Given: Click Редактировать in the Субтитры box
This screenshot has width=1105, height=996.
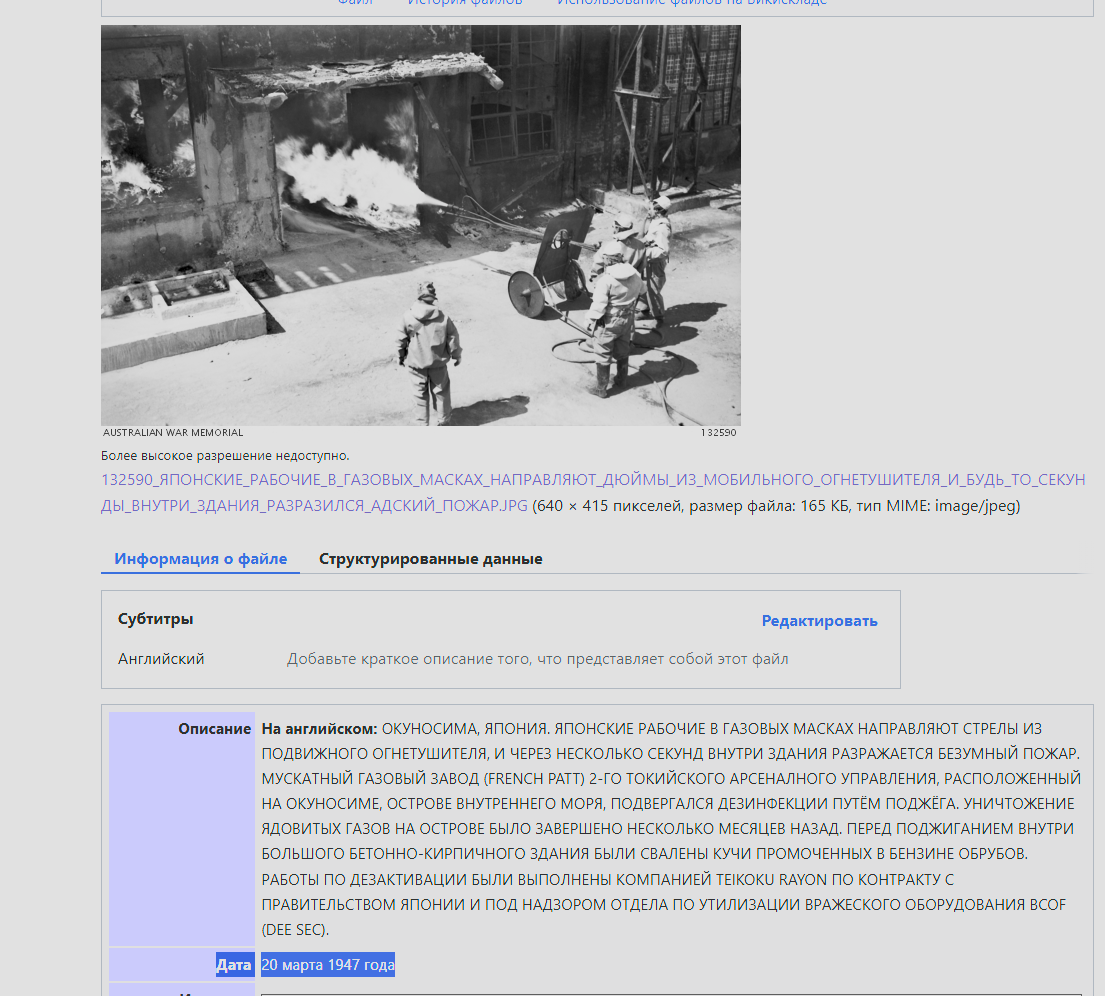Looking at the screenshot, I should tap(819, 621).
